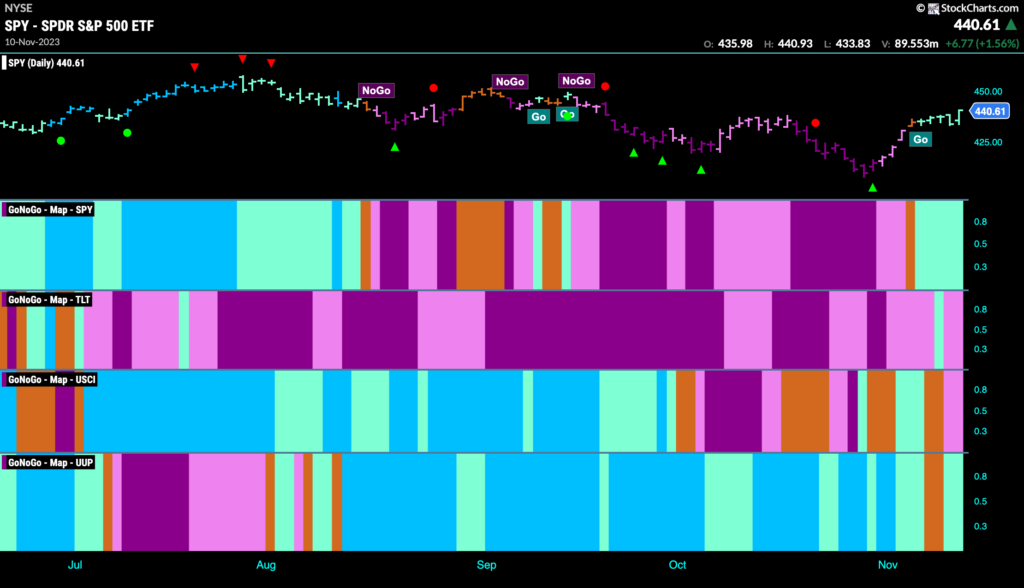Click the StockCharts.com logo icon

pyautogui.click(x=933, y=8)
